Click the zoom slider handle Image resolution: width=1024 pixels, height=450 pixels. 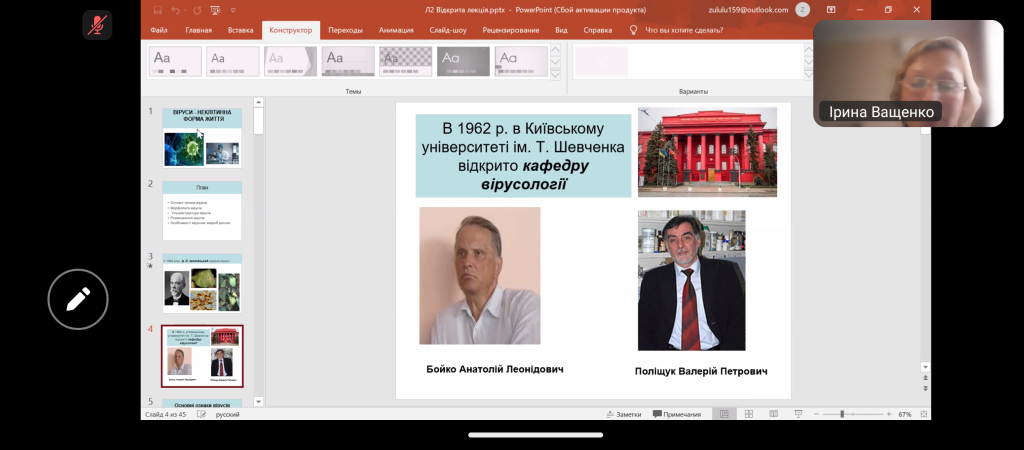(x=842, y=414)
